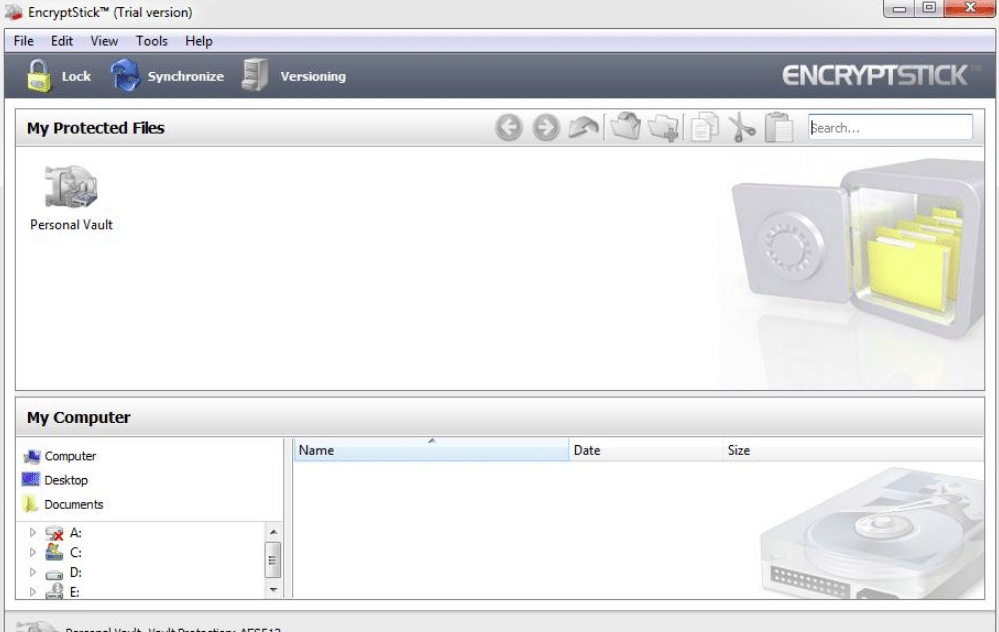Expand the E: drive tree node
999x632 pixels.
point(32,592)
